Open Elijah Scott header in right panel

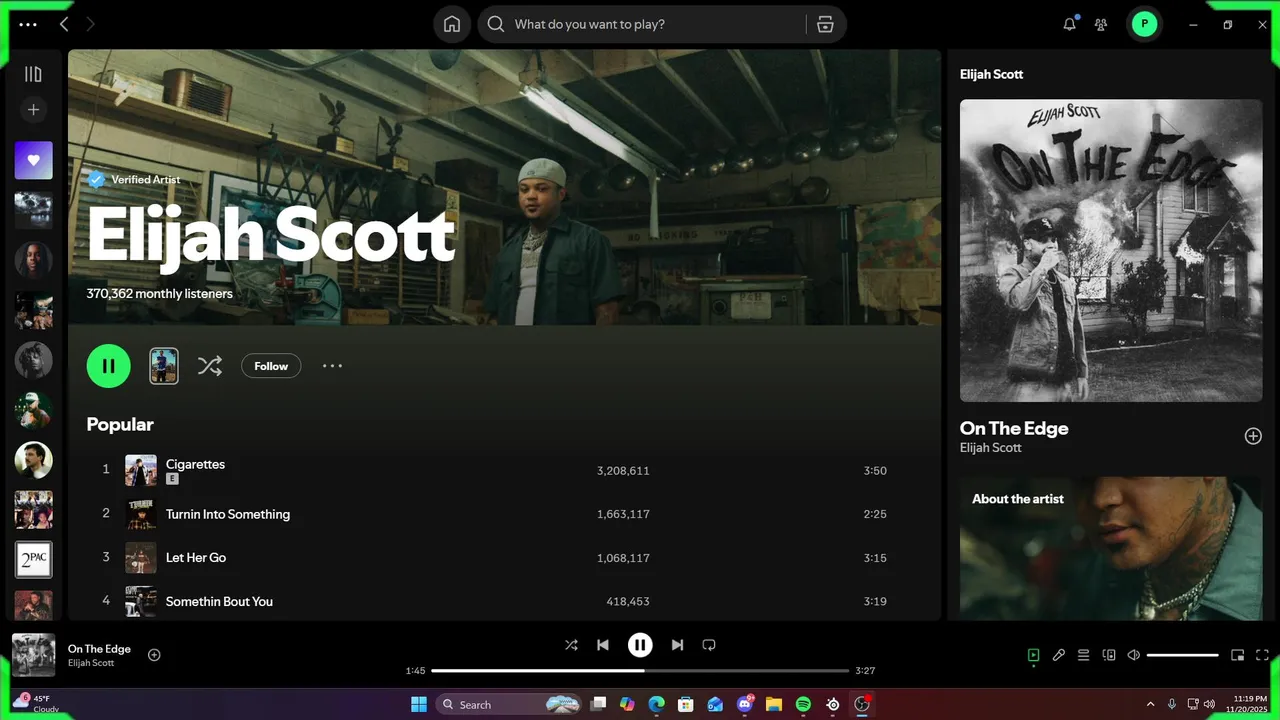[x=991, y=74]
